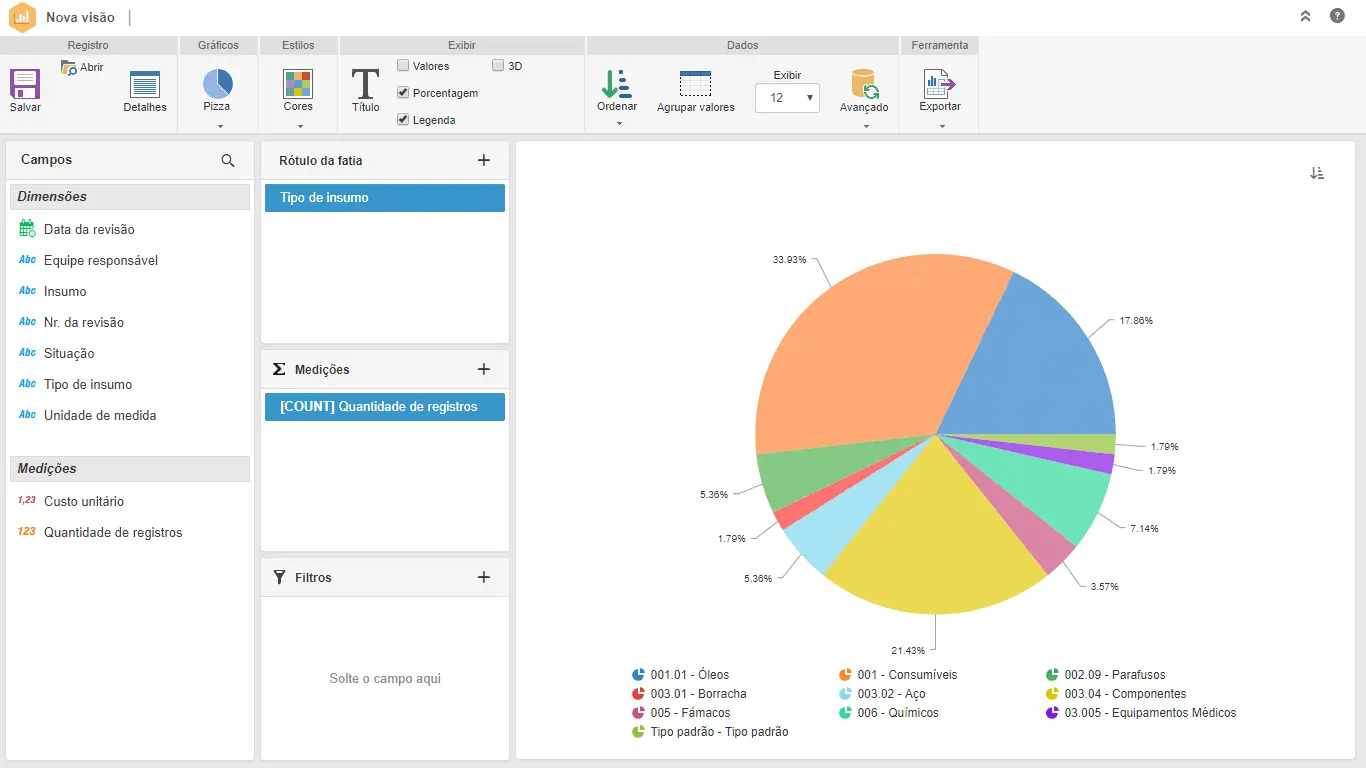Click the plus icon in Filtros panel

pyautogui.click(x=484, y=577)
